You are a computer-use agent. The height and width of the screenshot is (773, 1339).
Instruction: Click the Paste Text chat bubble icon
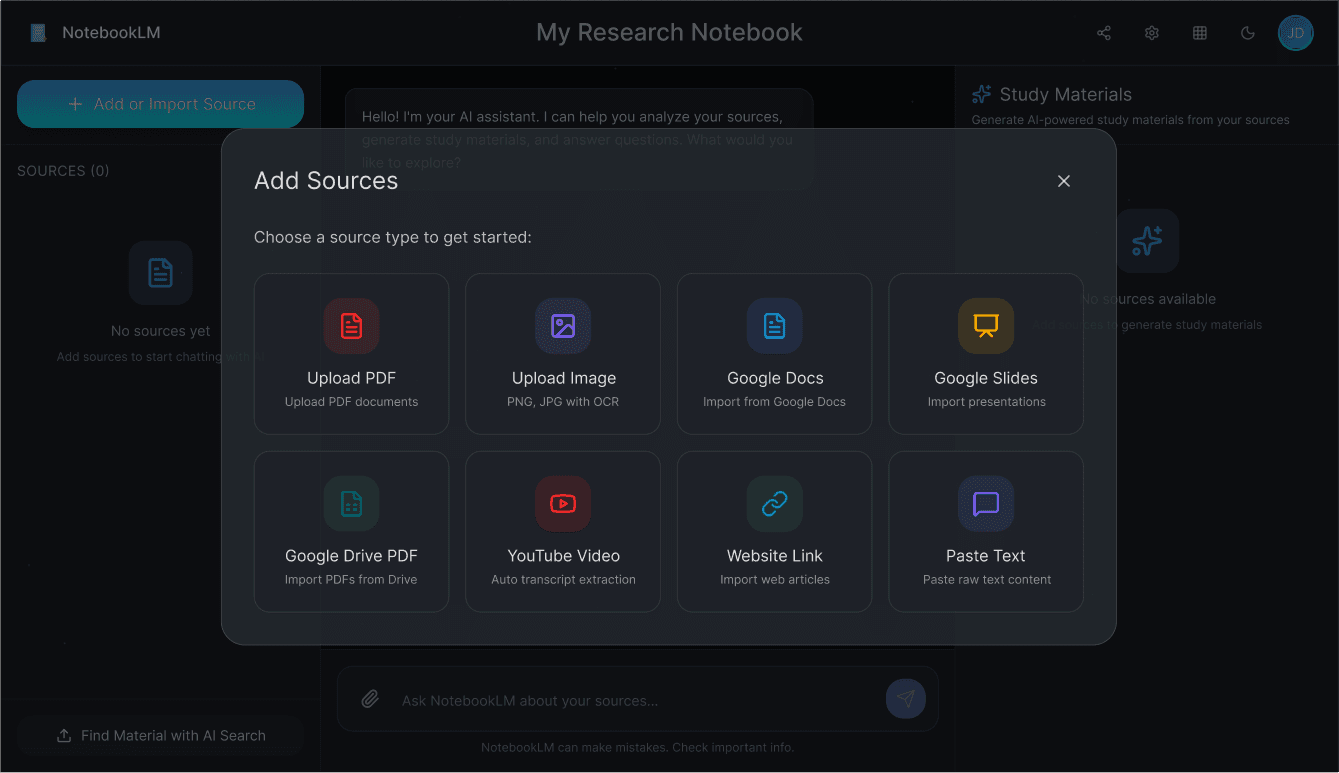pos(986,503)
